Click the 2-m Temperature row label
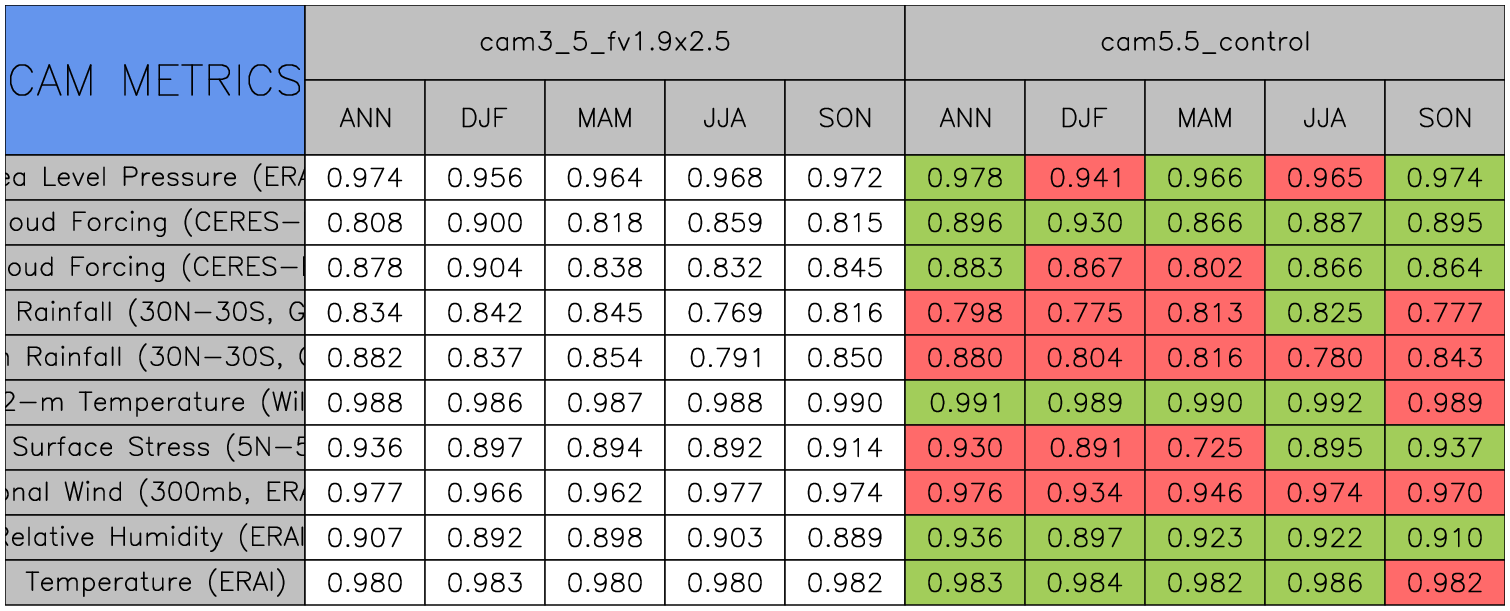Viewport: 1510px width, 611px height. point(155,403)
